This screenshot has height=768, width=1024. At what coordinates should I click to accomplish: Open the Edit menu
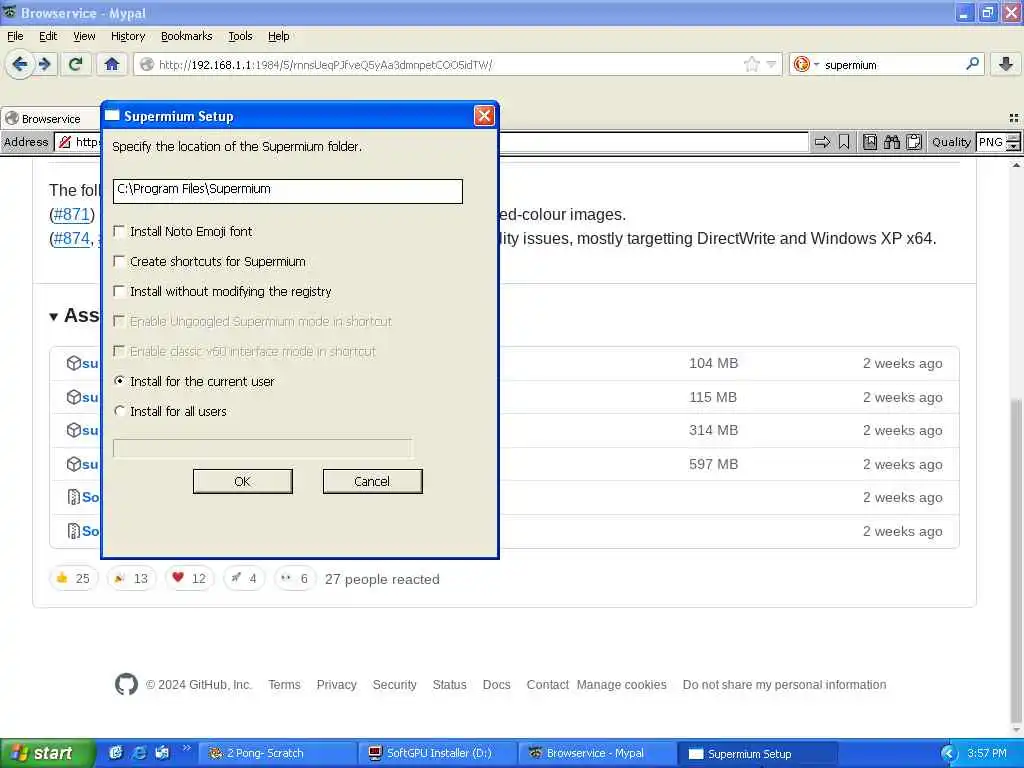(48, 36)
